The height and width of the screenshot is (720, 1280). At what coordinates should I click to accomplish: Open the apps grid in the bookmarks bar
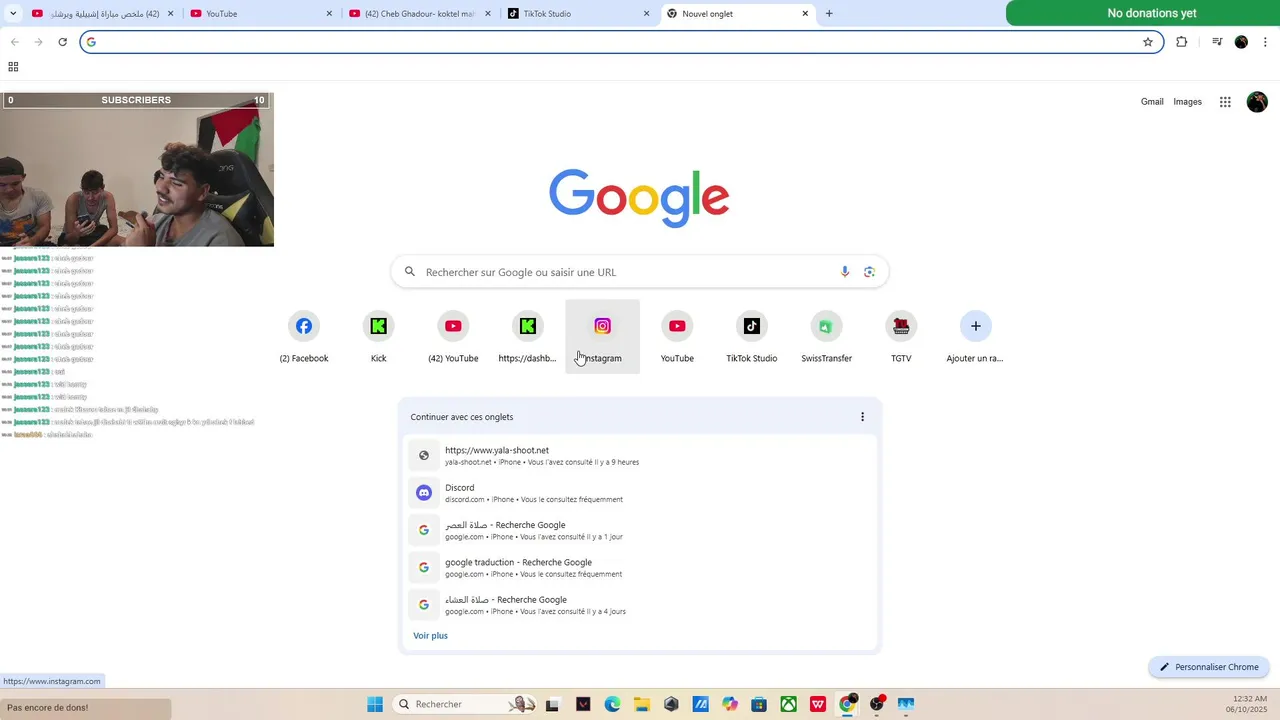pyautogui.click(x=13, y=67)
